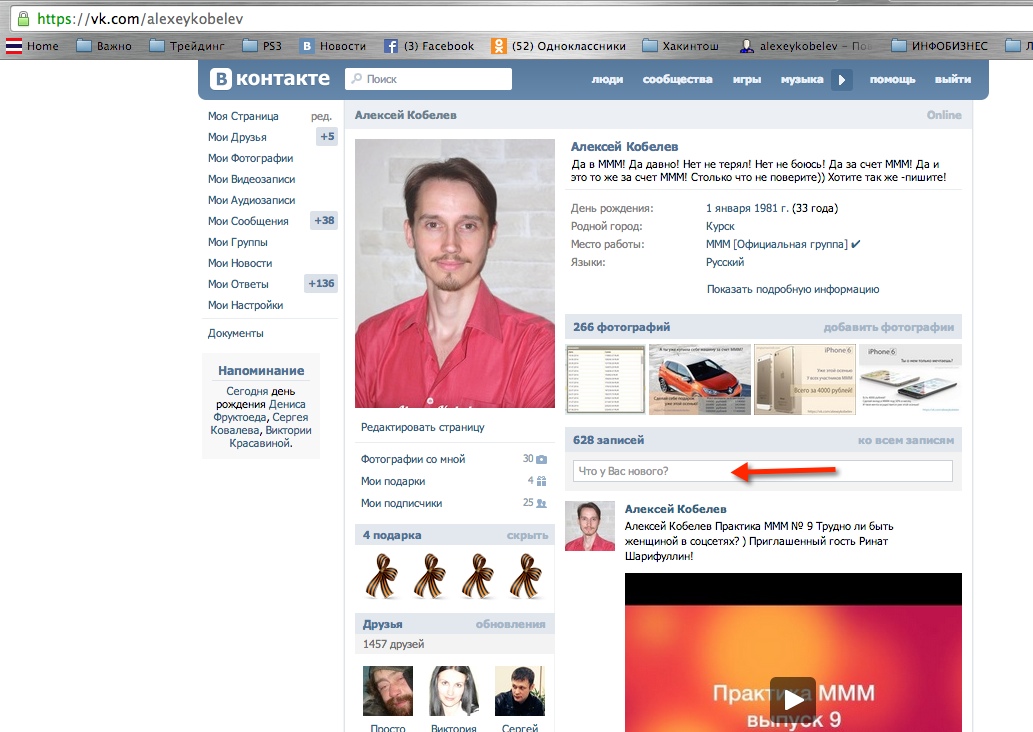The image size is (1033, 732).
Task: Open the Facebook bookmark
Action: click(x=429, y=46)
